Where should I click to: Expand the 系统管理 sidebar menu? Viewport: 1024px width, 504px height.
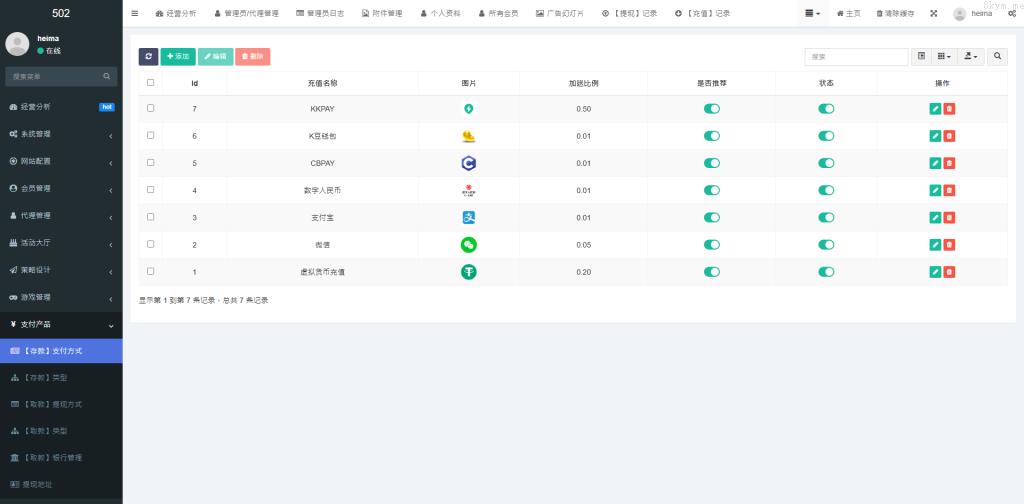[61, 134]
